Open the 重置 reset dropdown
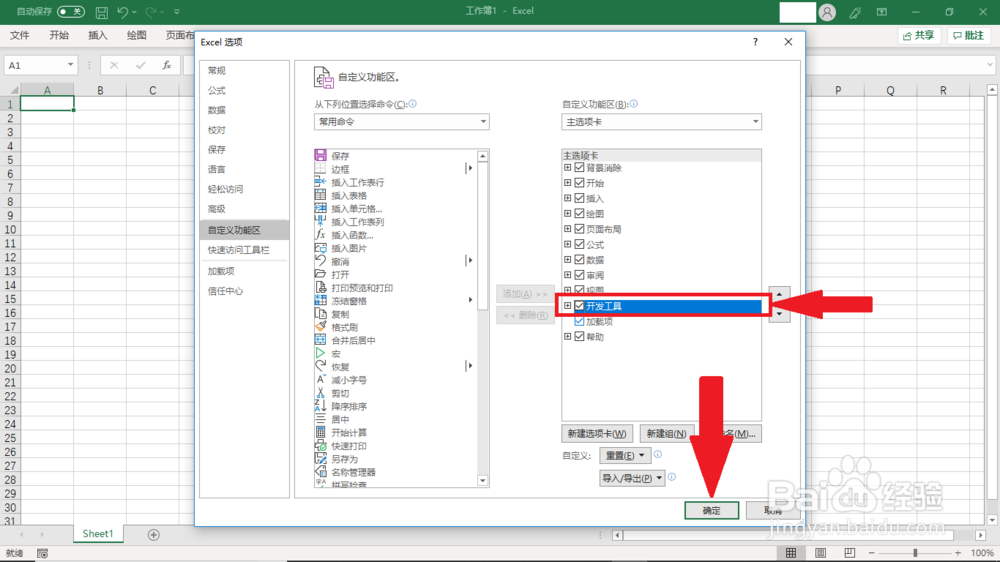Viewport: 1000px width, 562px height. point(625,455)
